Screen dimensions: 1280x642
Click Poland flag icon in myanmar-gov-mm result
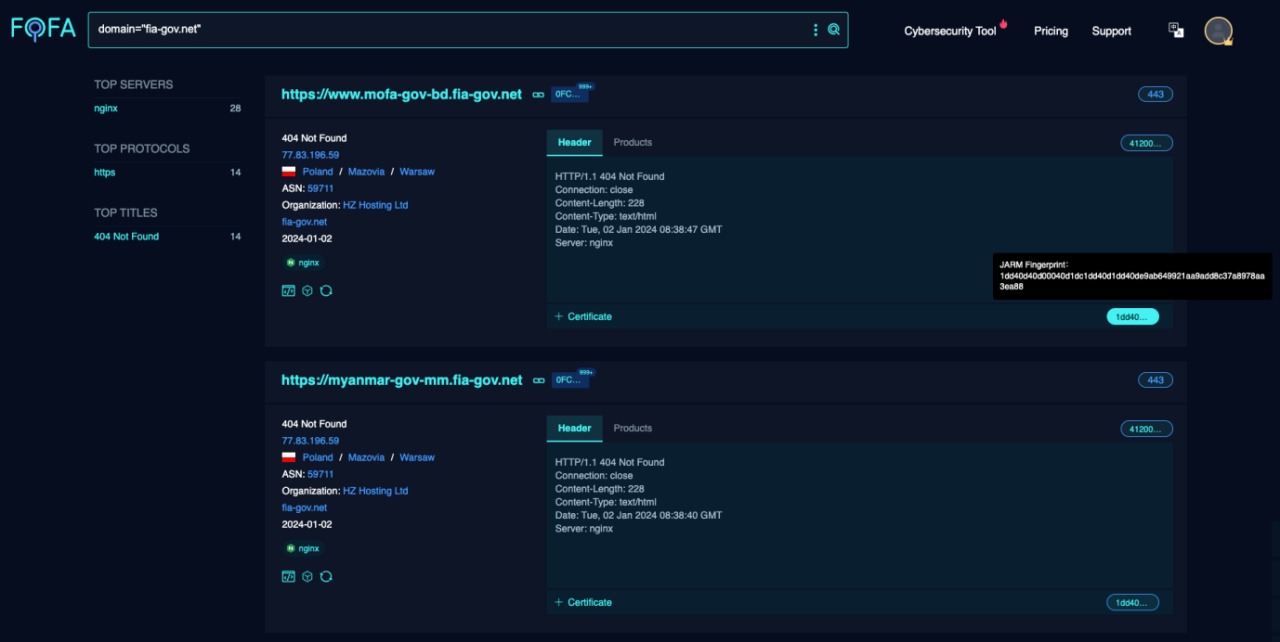point(289,458)
